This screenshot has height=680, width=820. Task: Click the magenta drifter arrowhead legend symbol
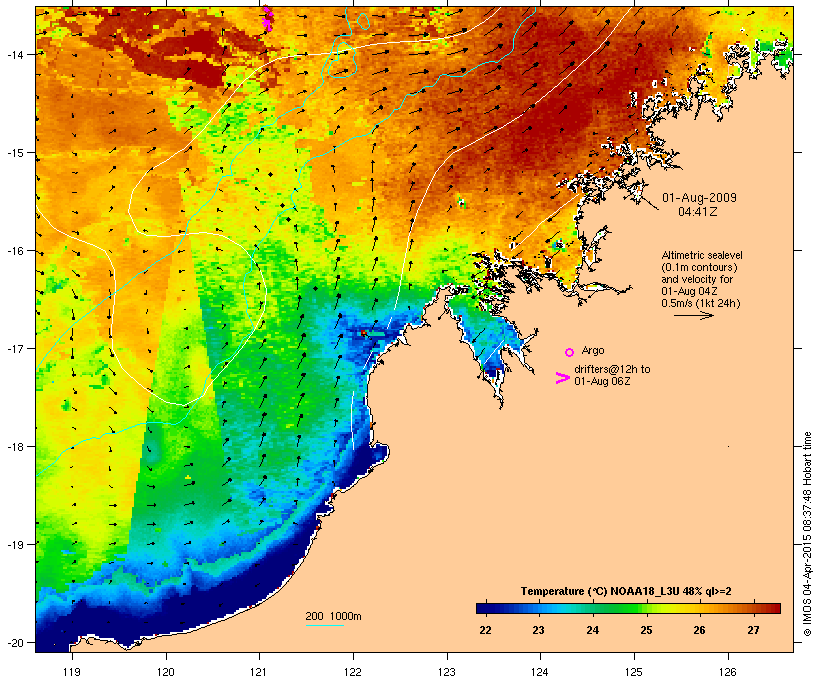pyautogui.click(x=562, y=378)
